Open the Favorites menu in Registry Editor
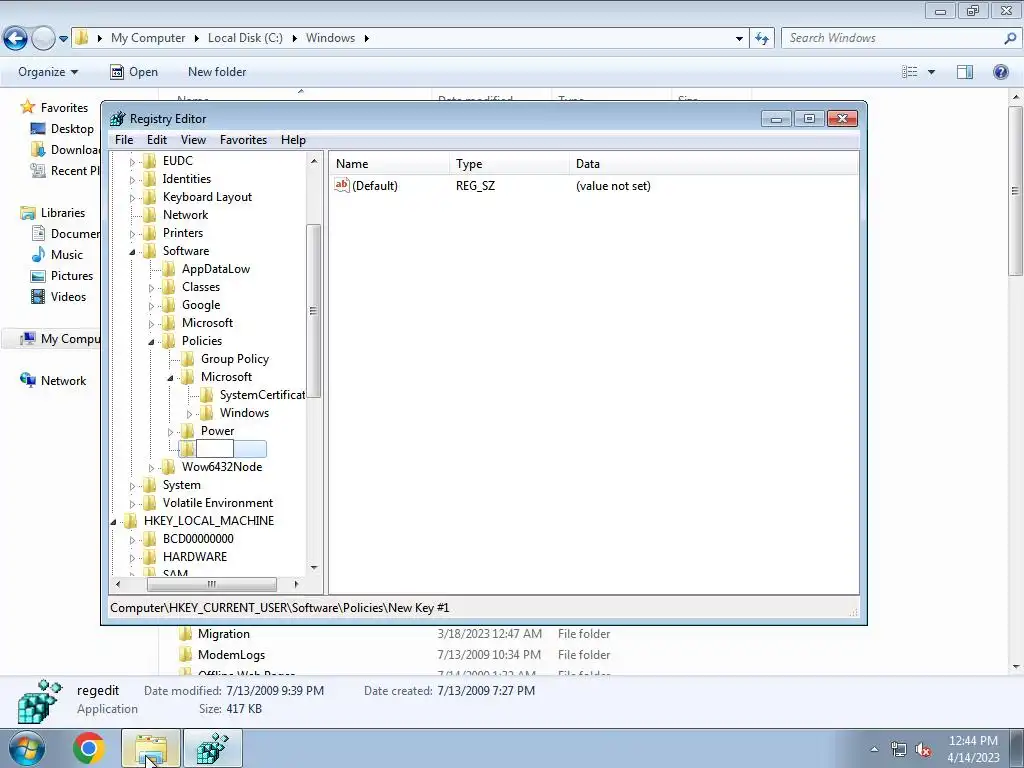The height and width of the screenshot is (768, 1024). (243, 140)
